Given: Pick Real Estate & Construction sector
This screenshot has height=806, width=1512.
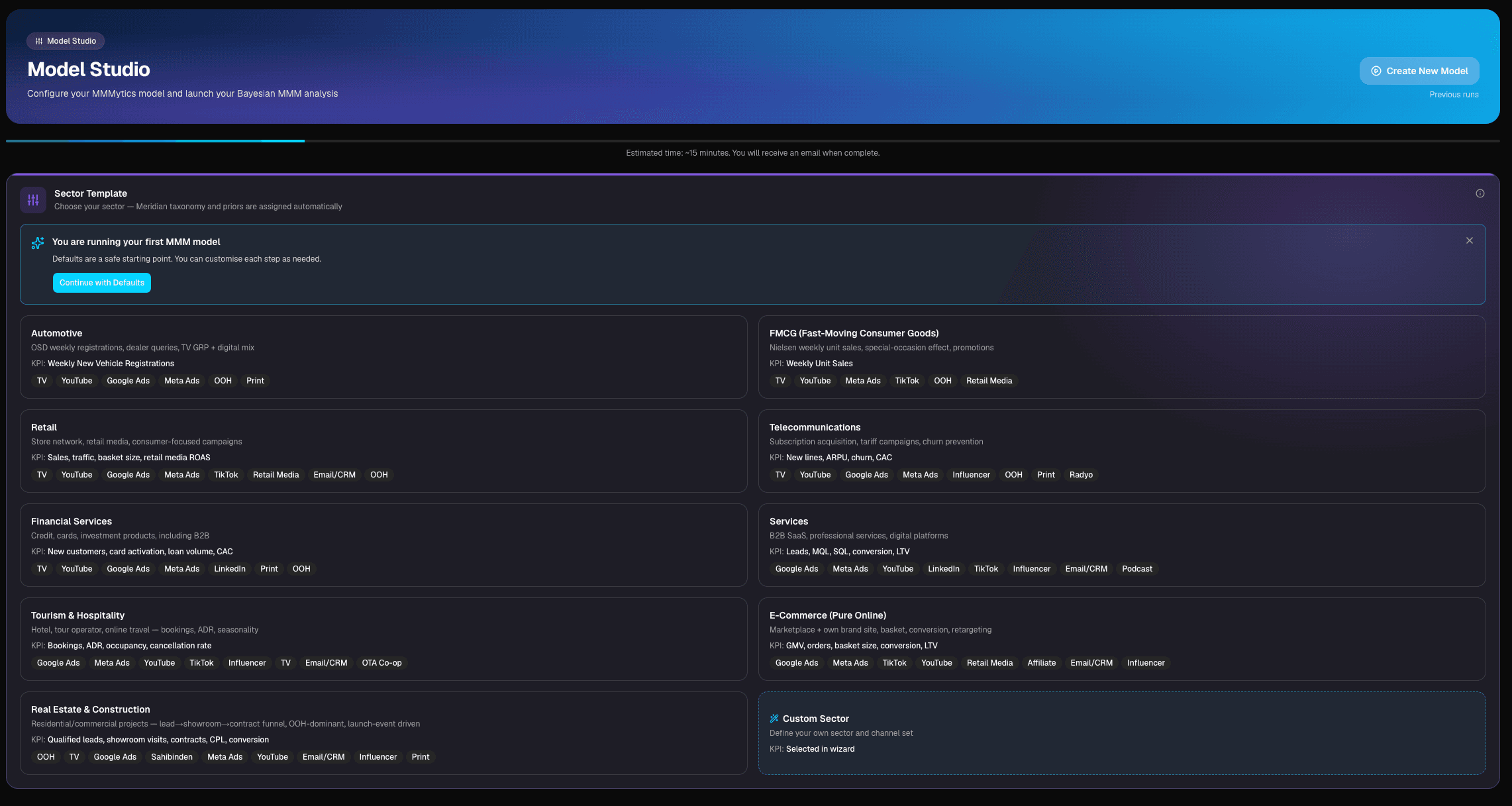Looking at the screenshot, I should [383, 733].
